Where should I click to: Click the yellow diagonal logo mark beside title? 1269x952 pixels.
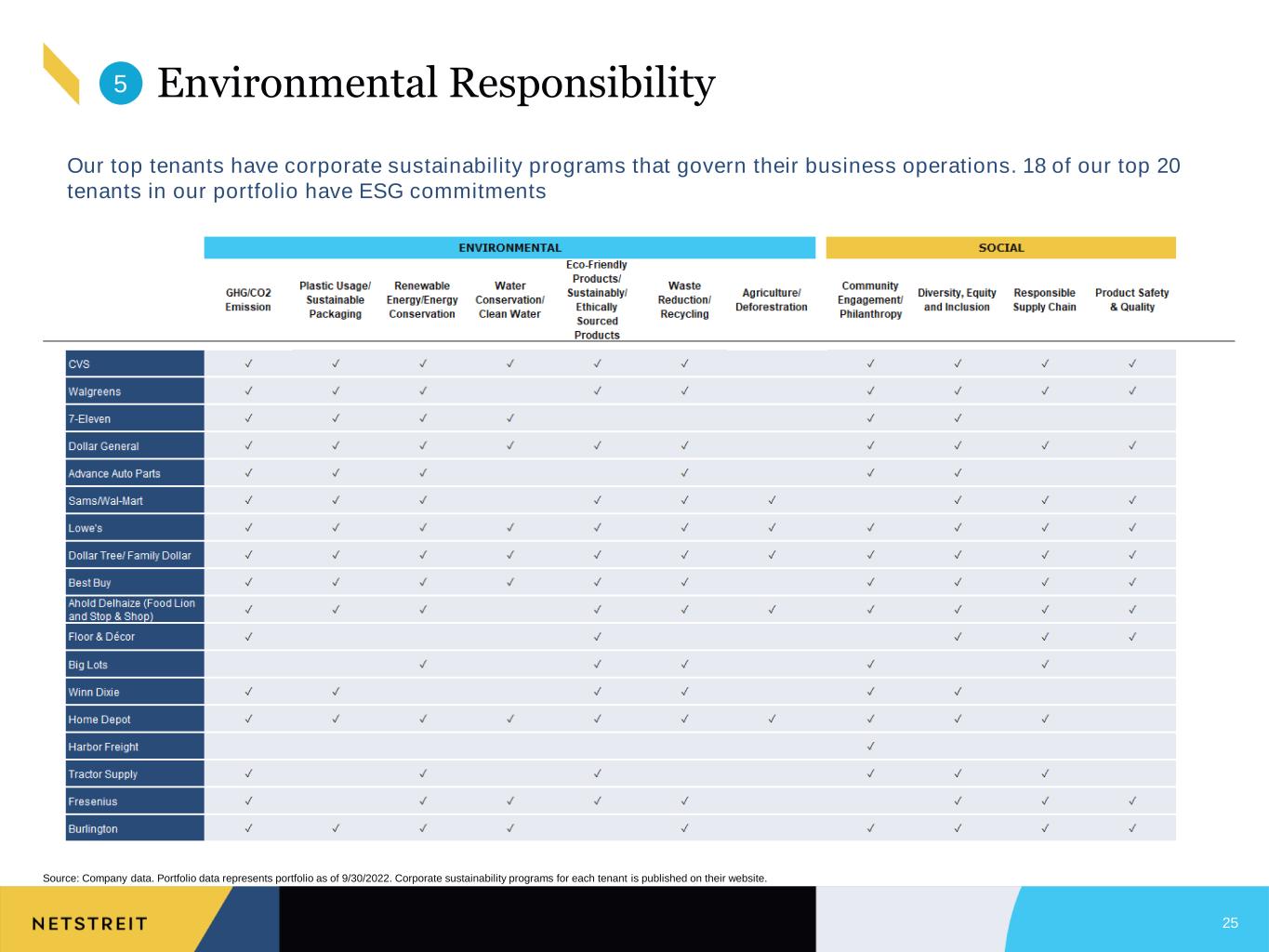point(61,73)
